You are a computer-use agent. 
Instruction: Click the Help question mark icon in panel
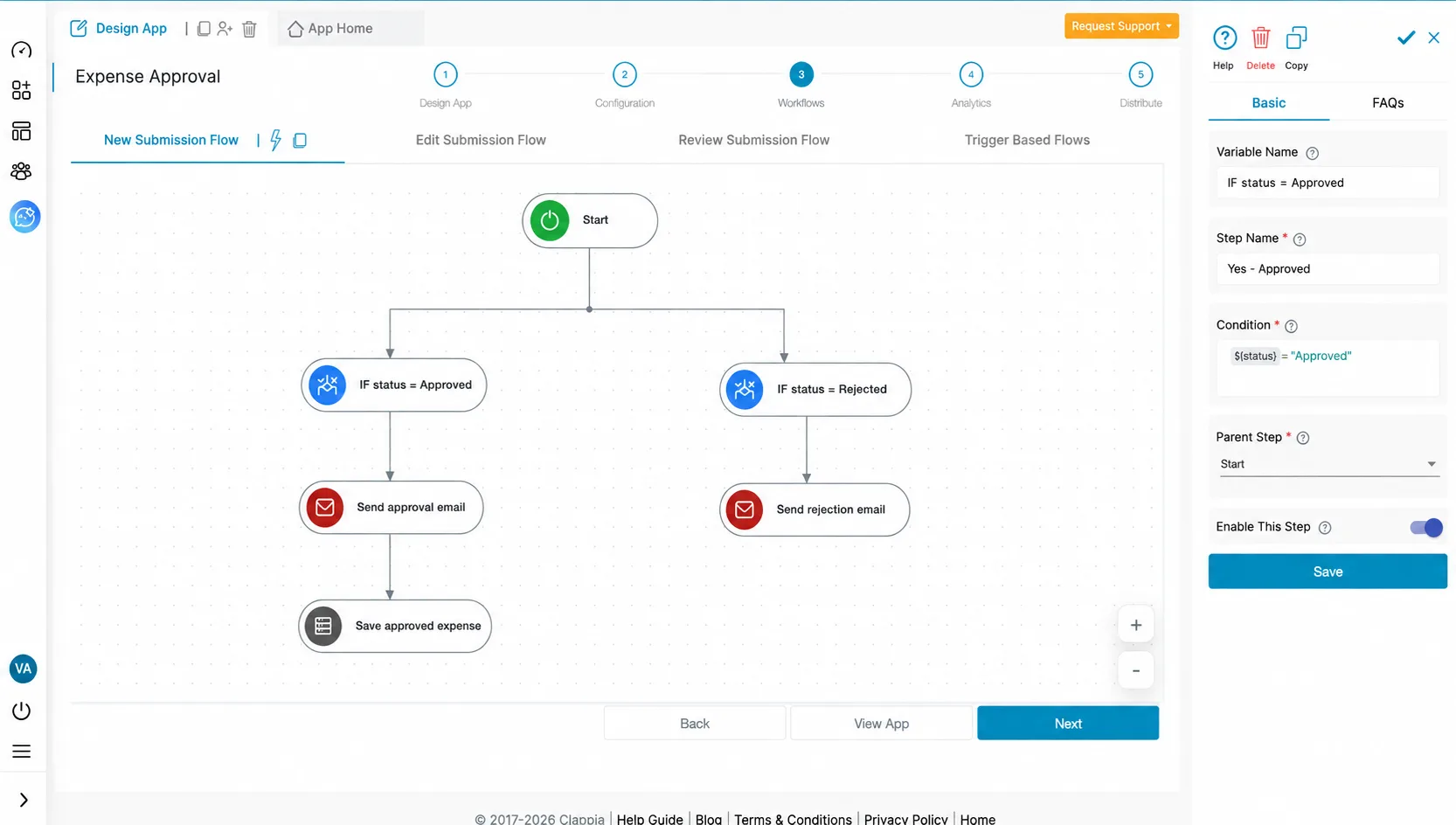point(1224,38)
